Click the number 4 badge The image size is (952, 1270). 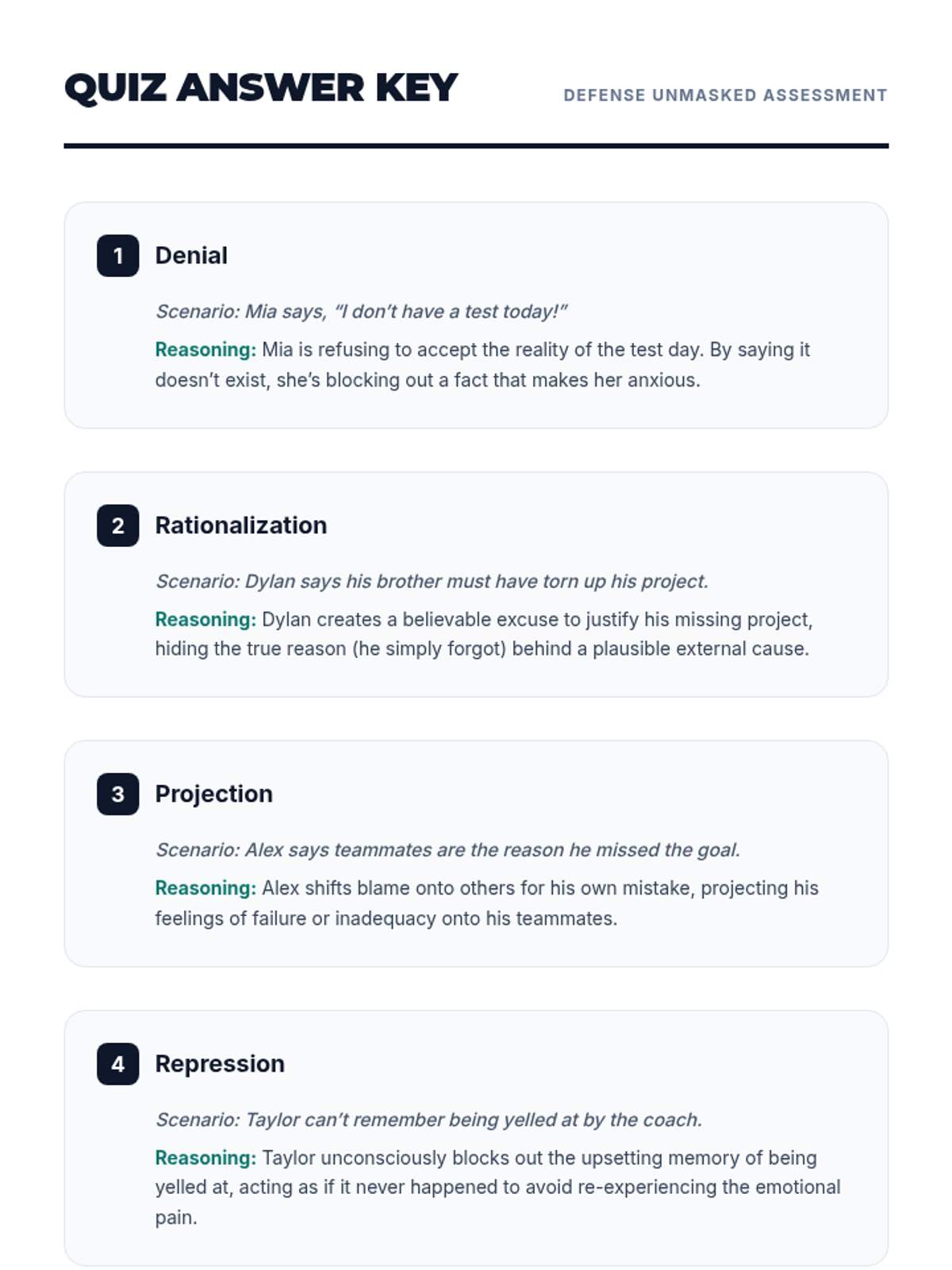click(x=117, y=1064)
